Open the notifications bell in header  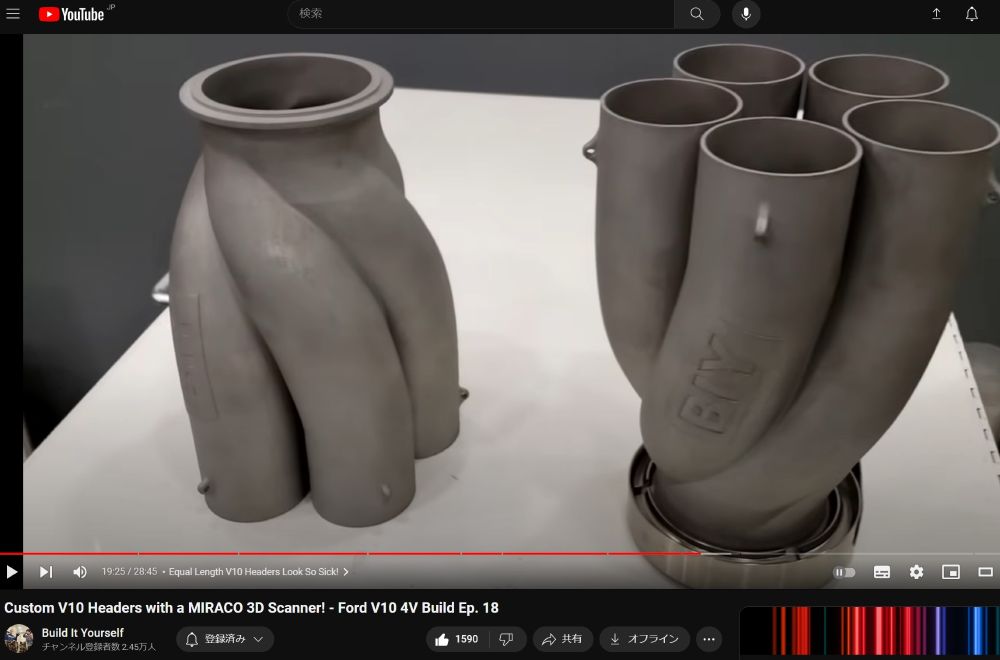pyautogui.click(x=971, y=13)
